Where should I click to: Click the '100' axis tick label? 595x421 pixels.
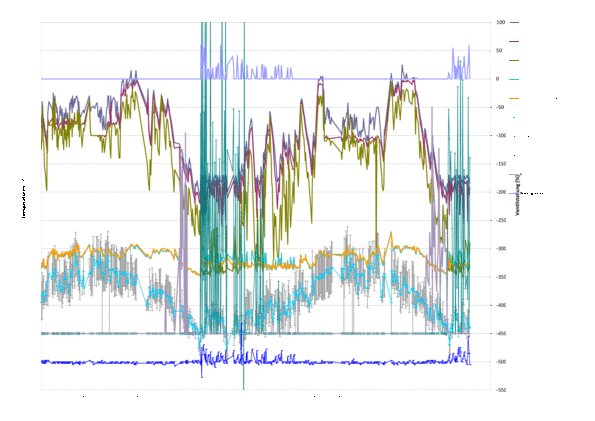click(x=501, y=22)
